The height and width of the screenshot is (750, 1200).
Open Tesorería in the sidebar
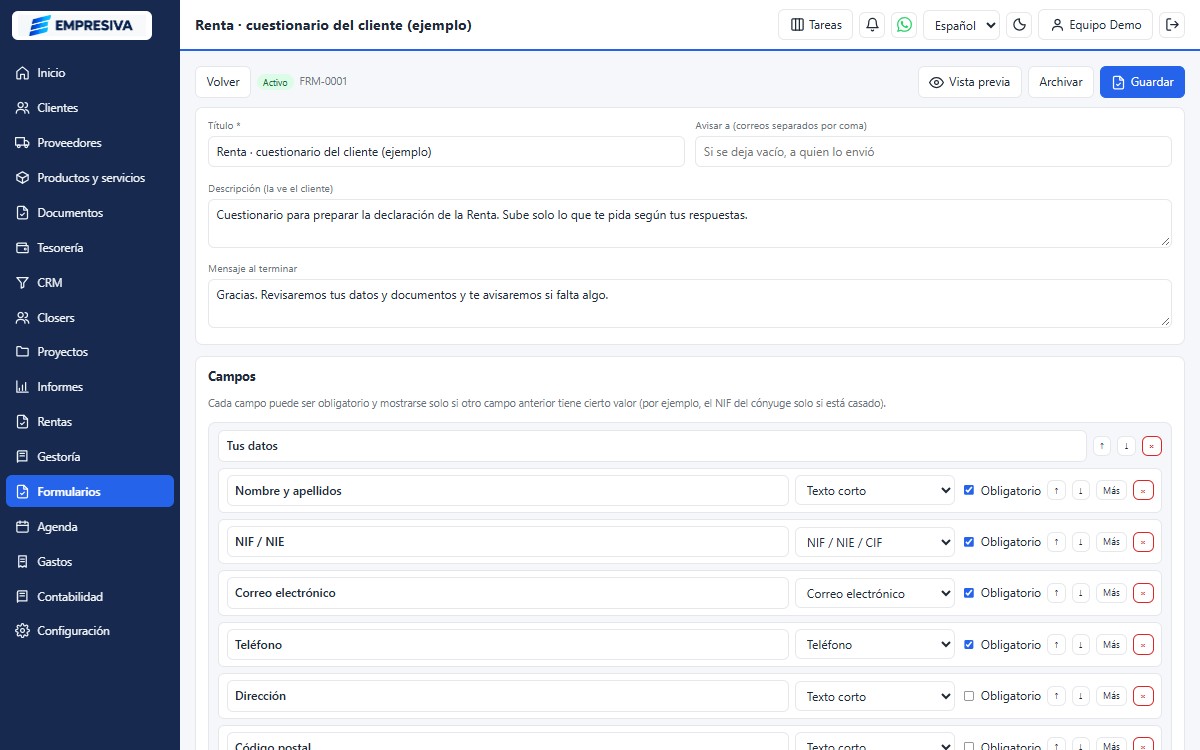coord(90,247)
